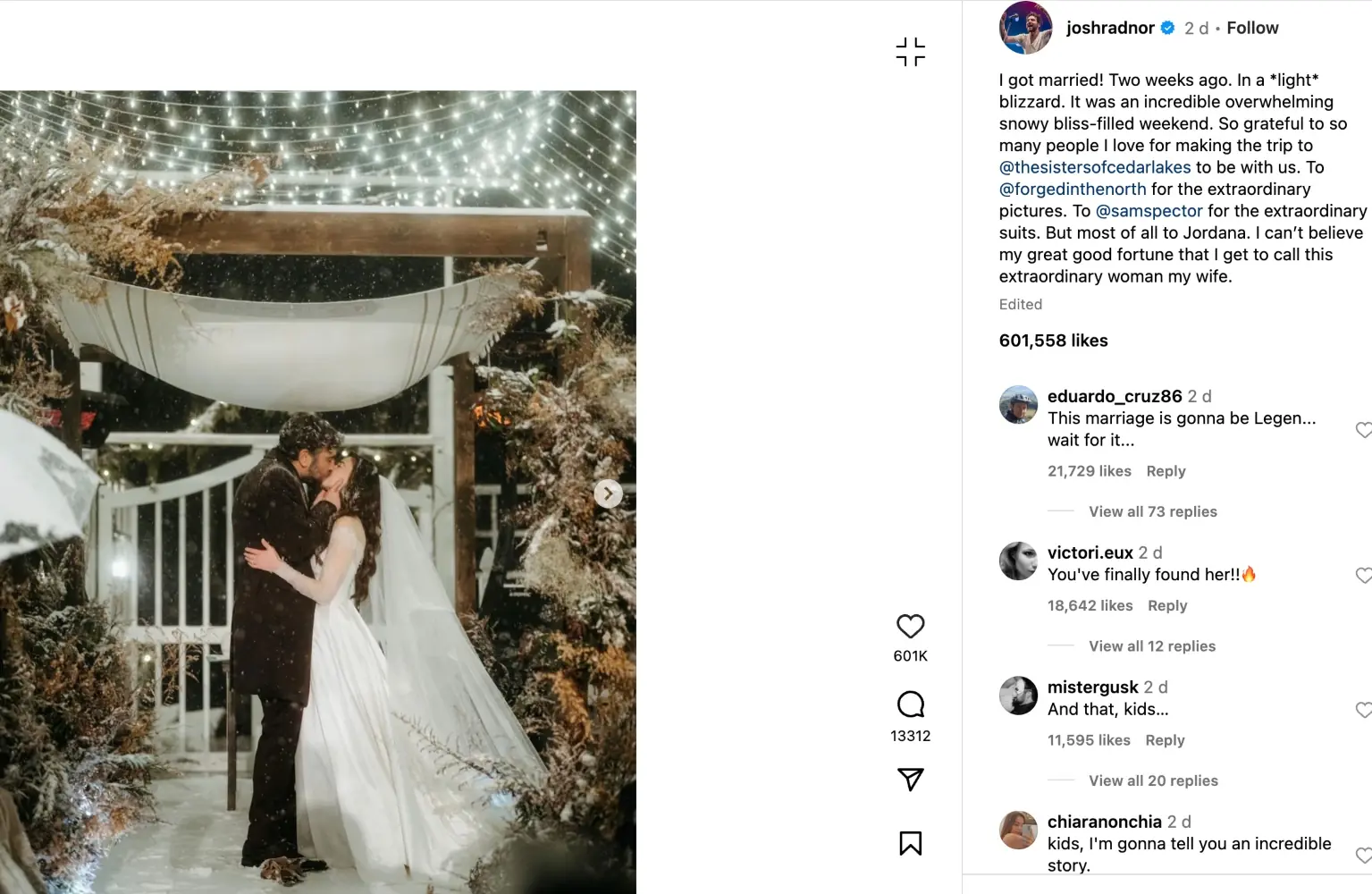Open eduardo_cruz86's avatar
The width and height of the screenshot is (1372, 894).
coord(1018,405)
